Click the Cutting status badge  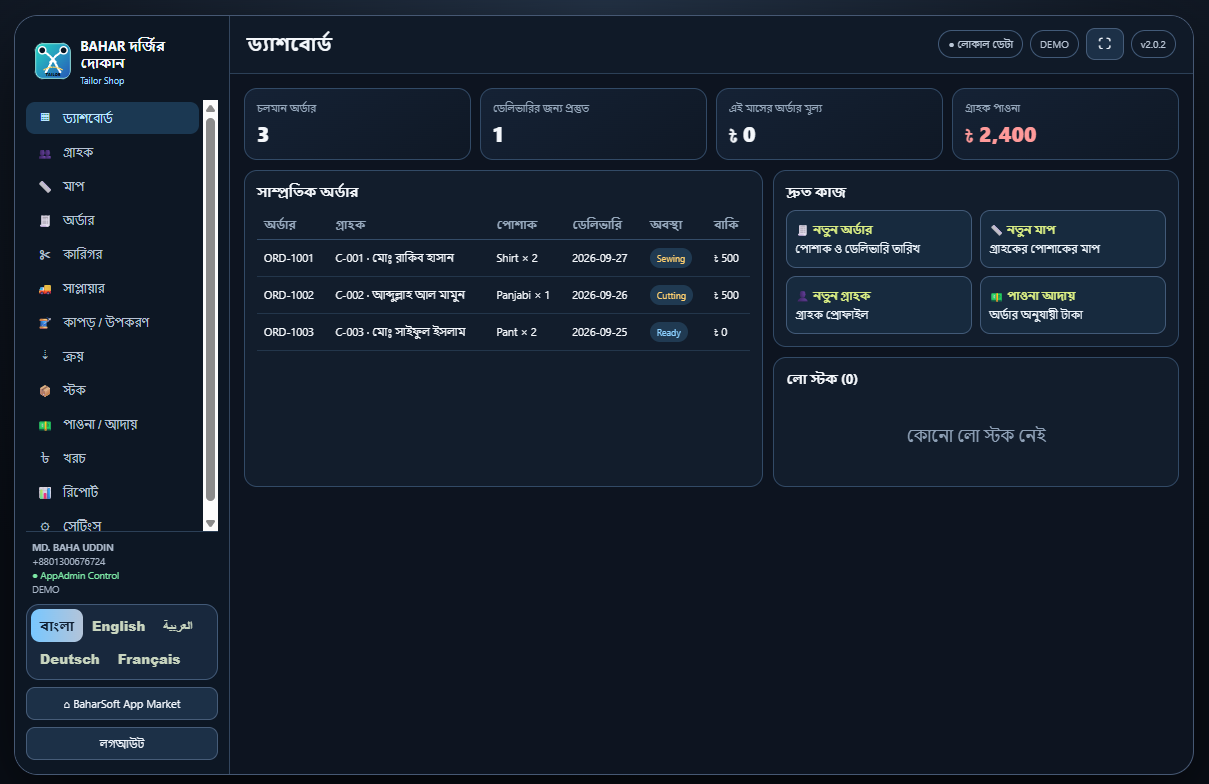click(671, 295)
